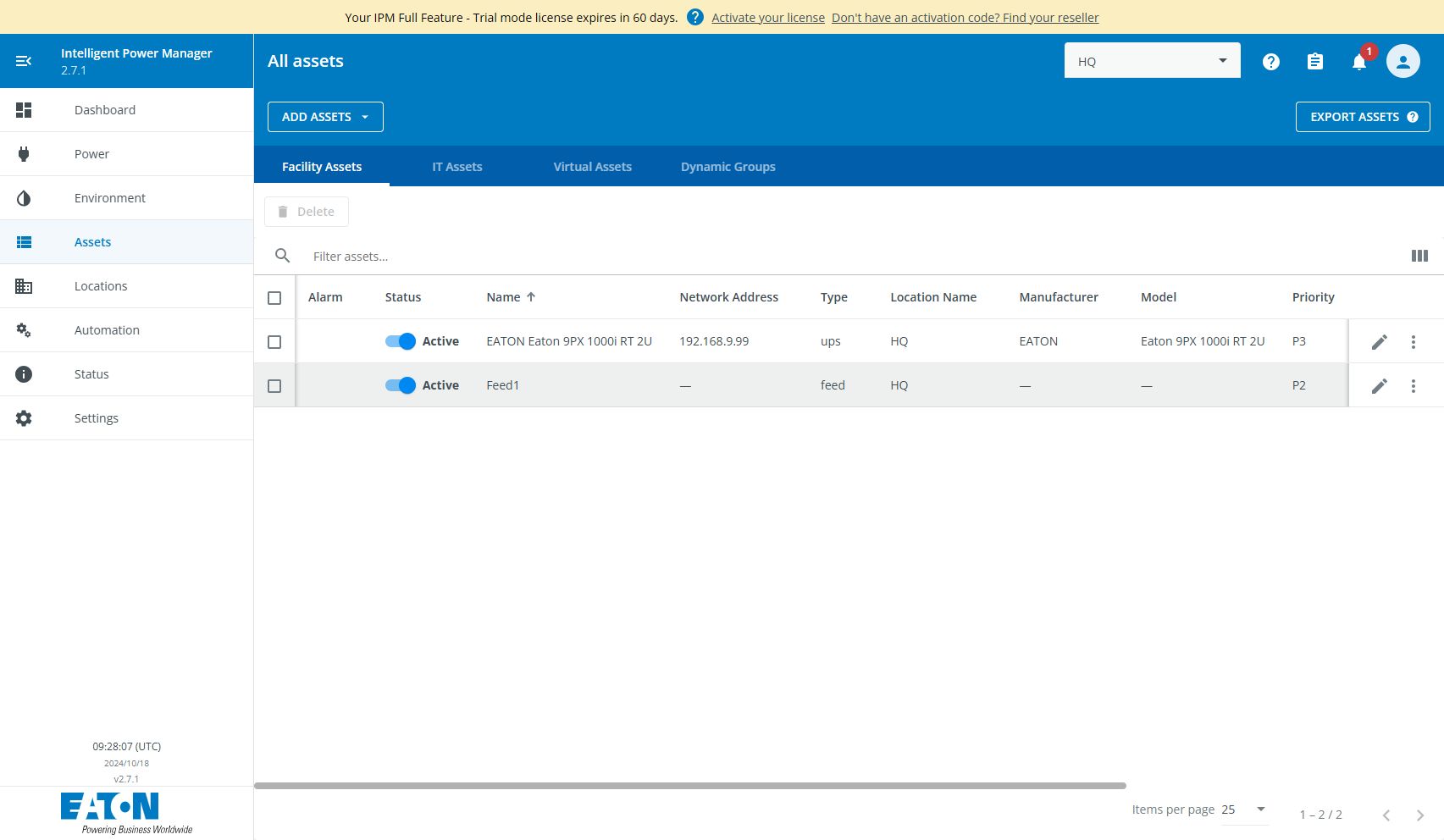Open the help question mark icon
Image resolution: width=1444 pixels, height=840 pixels.
click(1270, 62)
